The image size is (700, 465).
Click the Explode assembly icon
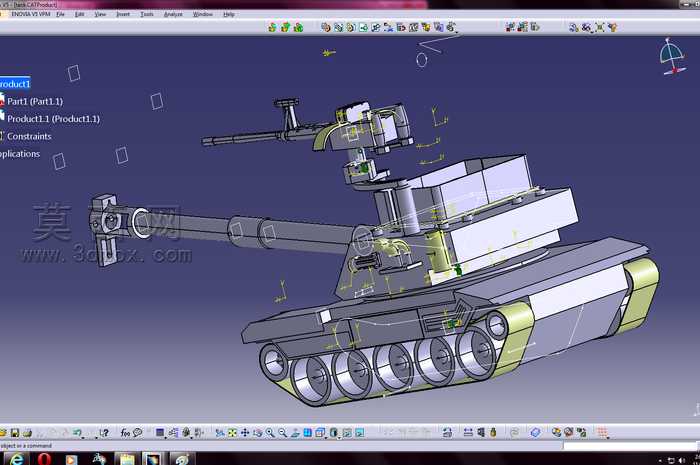click(599, 28)
